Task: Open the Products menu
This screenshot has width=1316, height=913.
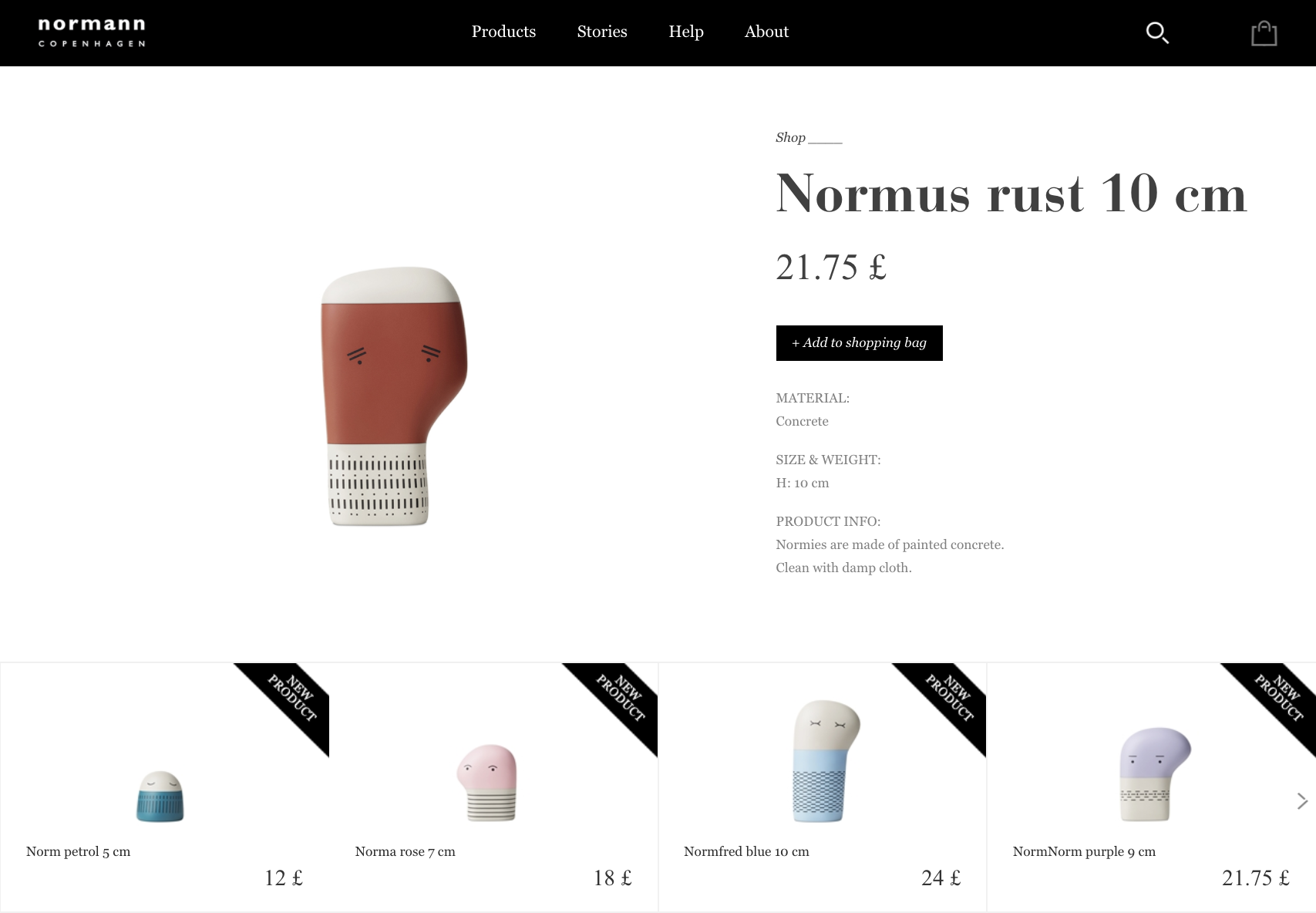Action: pyautogui.click(x=503, y=32)
